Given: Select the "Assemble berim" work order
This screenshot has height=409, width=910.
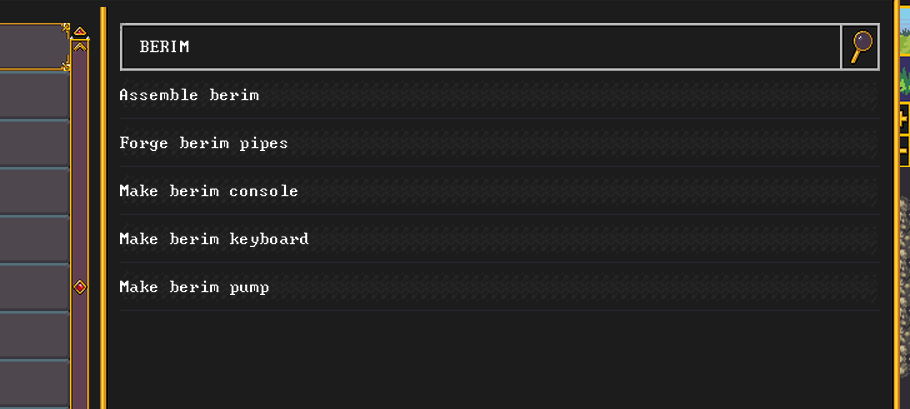Looking at the screenshot, I should tap(189, 95).
